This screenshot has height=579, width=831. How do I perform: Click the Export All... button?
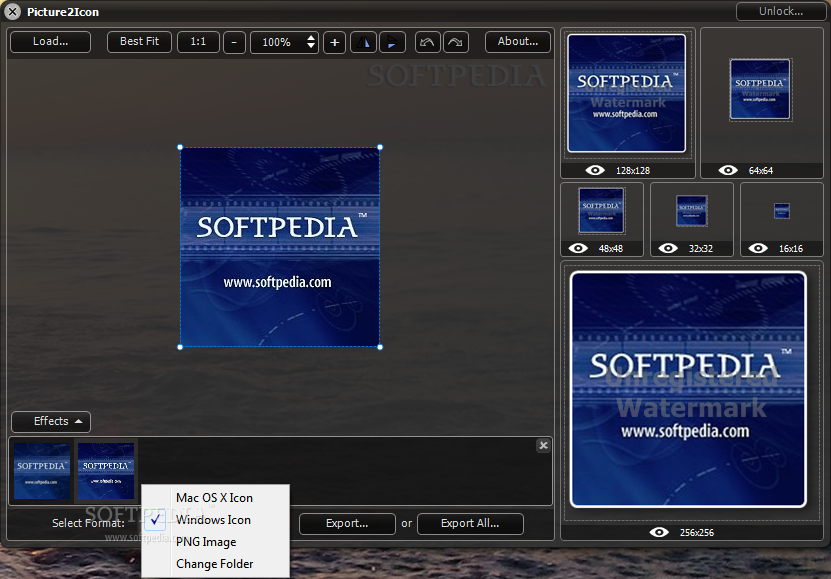pyautogui.click(x=470, y=523)
